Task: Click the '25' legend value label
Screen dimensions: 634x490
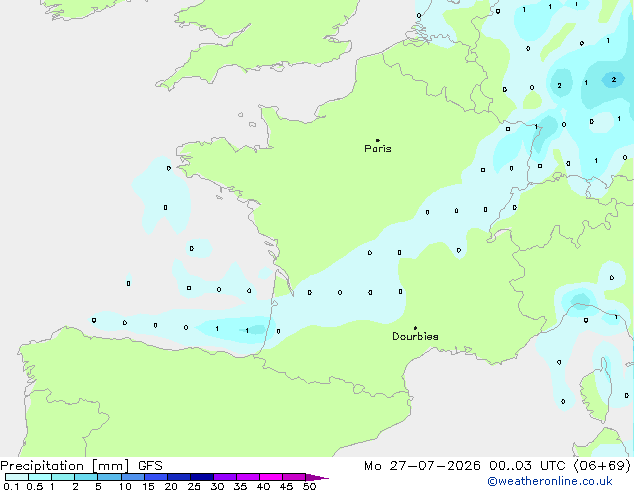Action: pyautogui.click(x=194, y=486)
